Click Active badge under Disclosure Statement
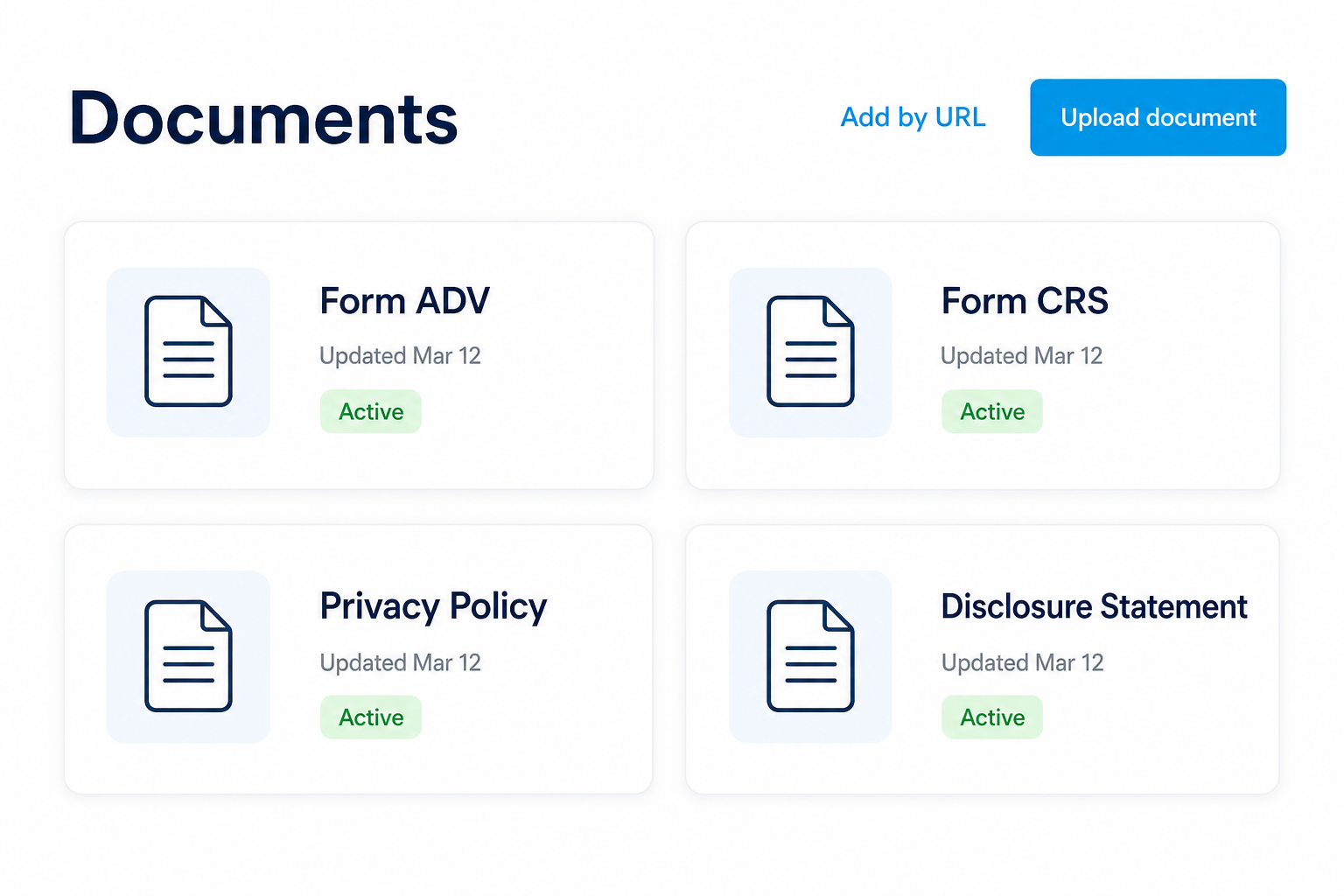 pos(992,717)
